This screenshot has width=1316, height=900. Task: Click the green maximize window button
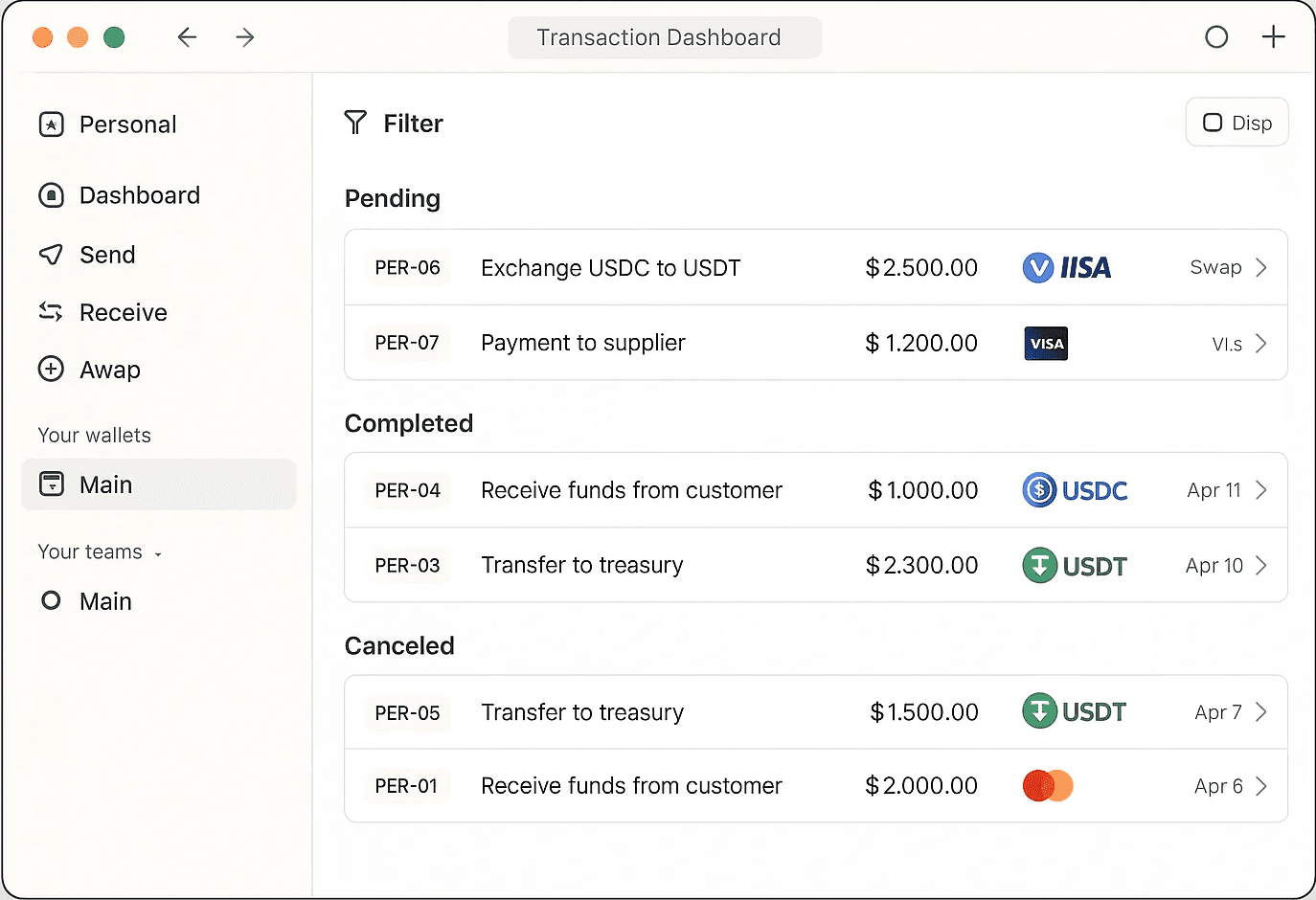pyautogui.click(x=114, y=37)
